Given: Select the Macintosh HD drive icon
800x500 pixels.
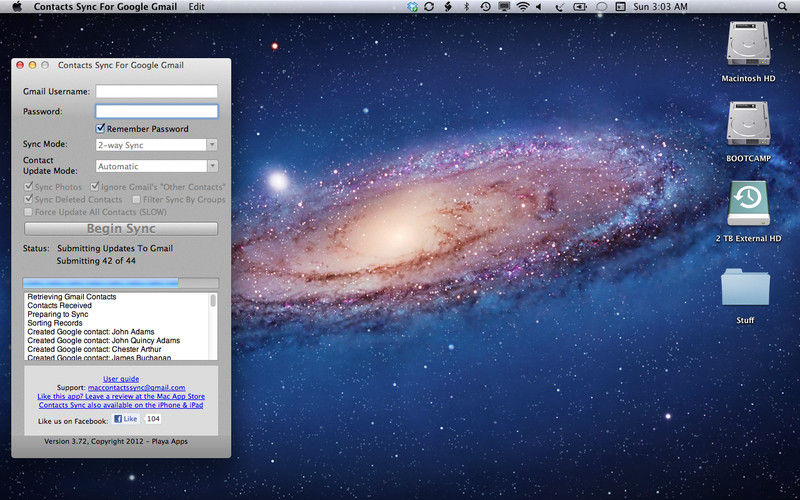Looking at the screenshot, I should coord(748,43).
